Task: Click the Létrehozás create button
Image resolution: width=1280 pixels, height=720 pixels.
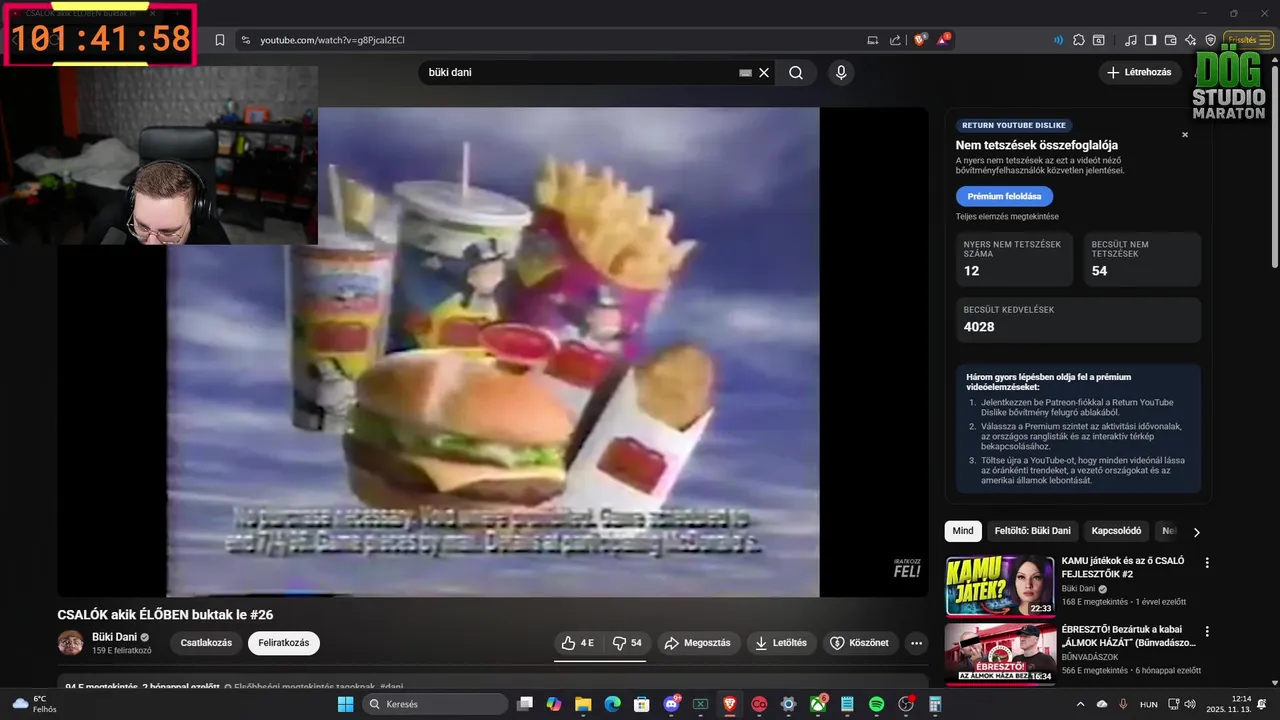Action: coord(1139,72)
